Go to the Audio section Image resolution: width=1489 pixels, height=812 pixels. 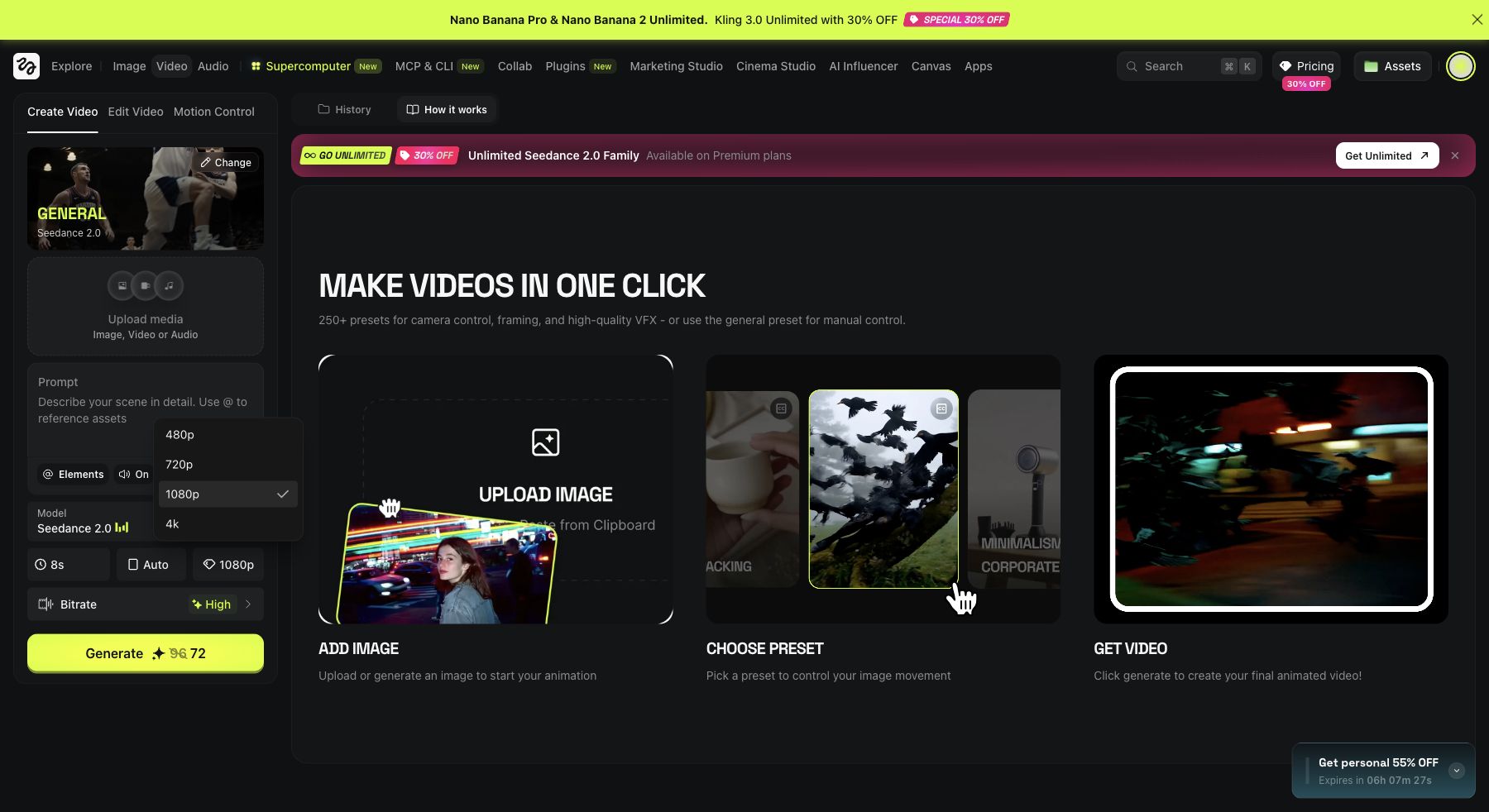[x=213, y=66]
